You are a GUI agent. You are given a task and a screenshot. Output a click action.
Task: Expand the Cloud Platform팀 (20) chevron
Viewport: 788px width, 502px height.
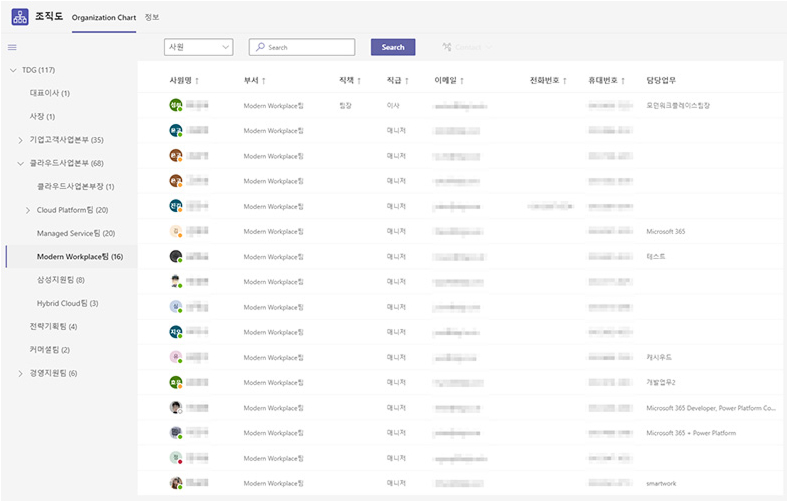coord(28,210)
